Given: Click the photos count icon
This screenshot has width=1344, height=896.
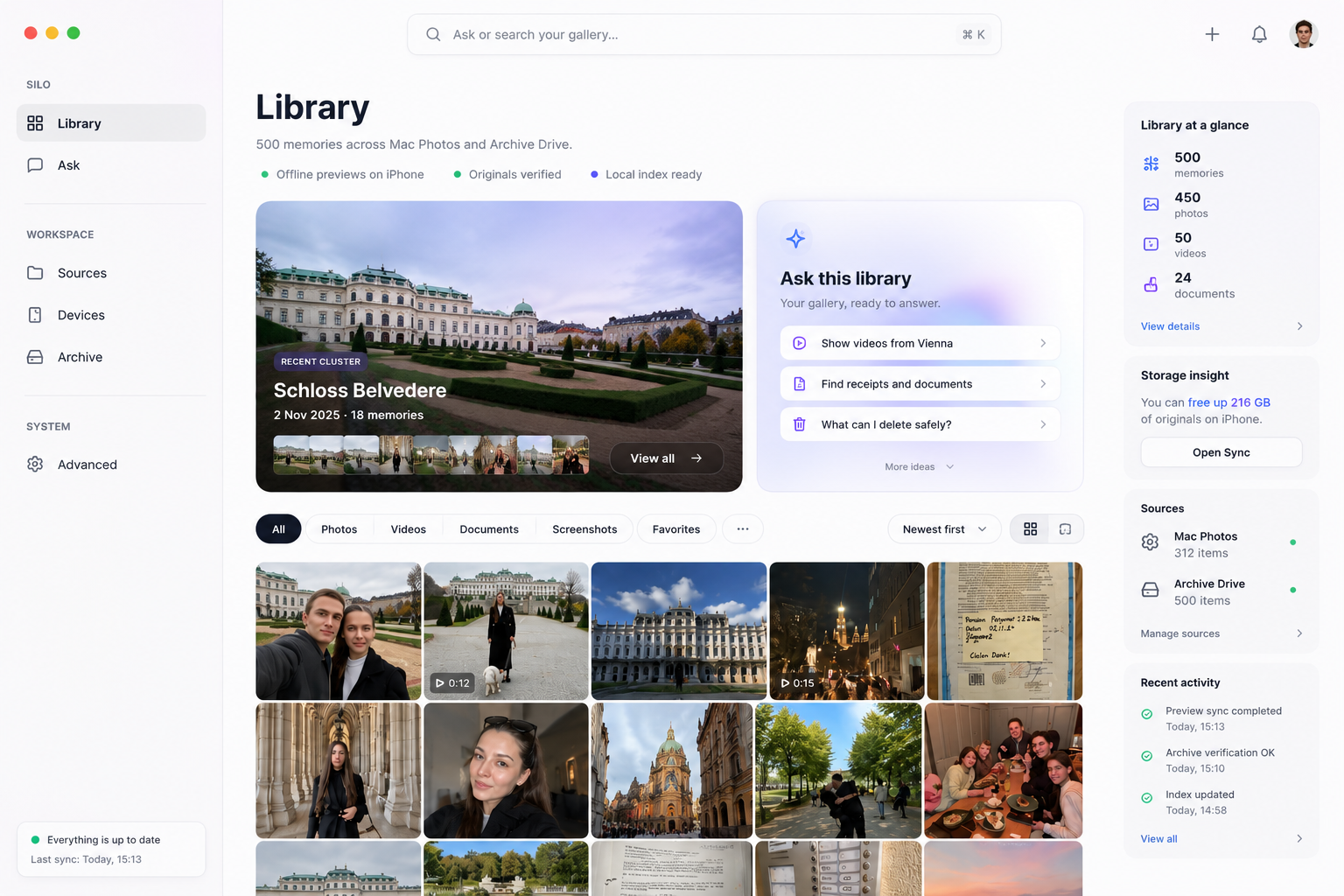Looking at the screenshot, I should tap(1151, 204).
